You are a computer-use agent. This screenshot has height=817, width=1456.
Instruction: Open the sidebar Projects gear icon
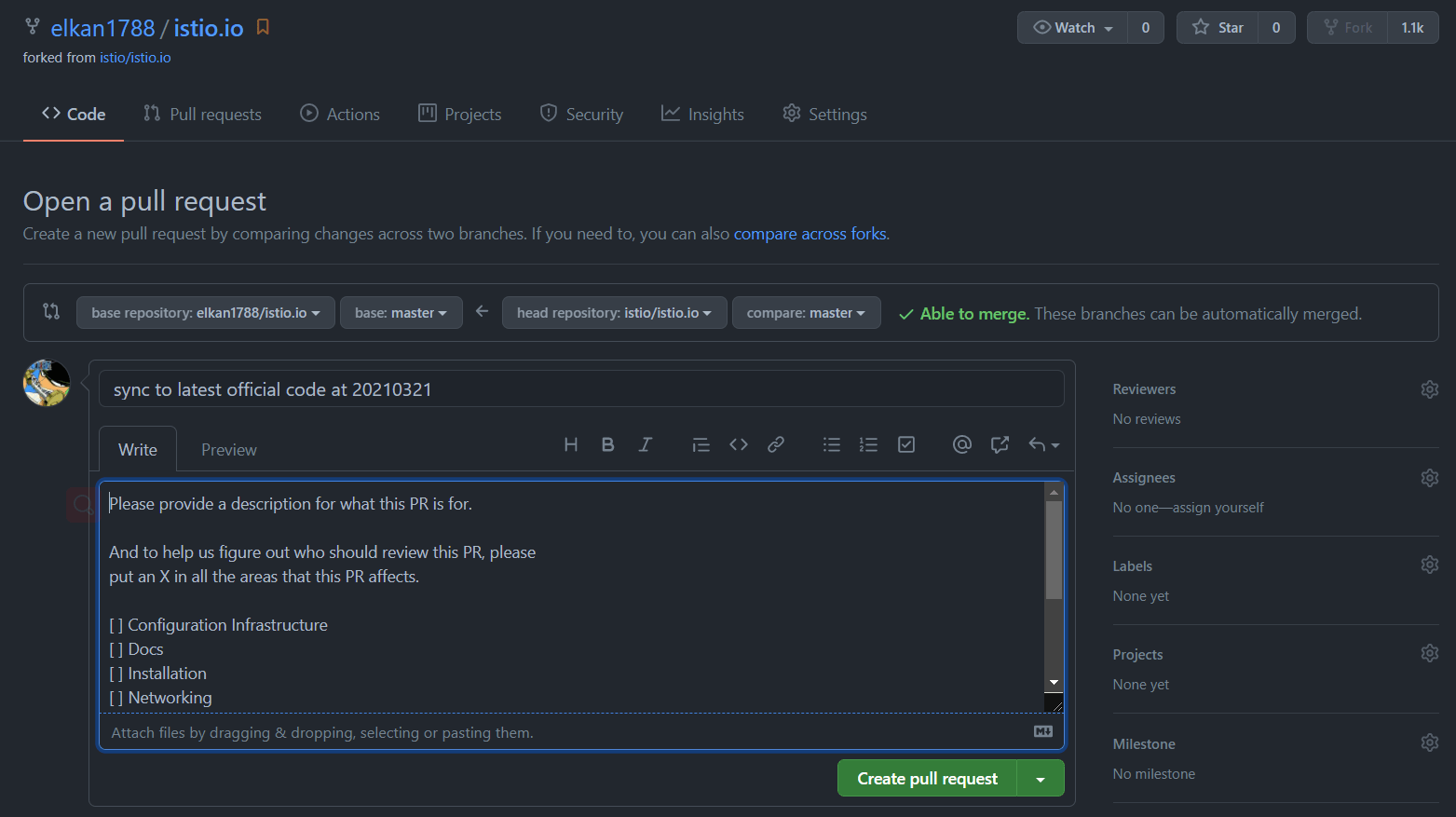point(1430,653)
